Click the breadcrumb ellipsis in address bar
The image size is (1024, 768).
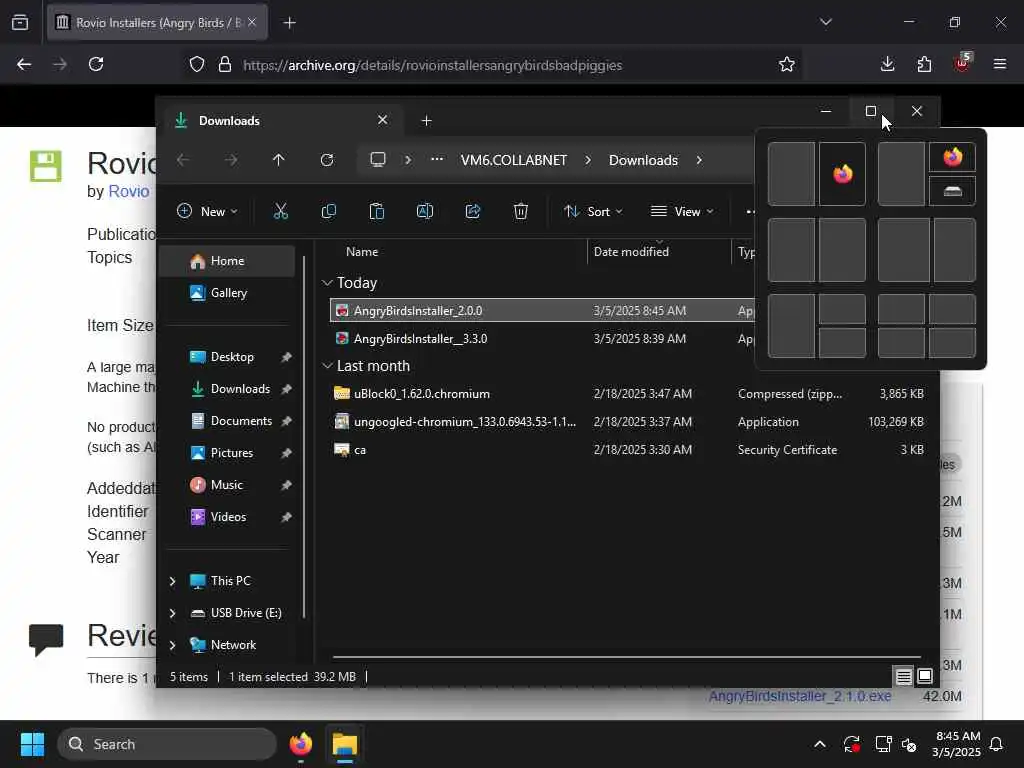[x=437, y=159]
